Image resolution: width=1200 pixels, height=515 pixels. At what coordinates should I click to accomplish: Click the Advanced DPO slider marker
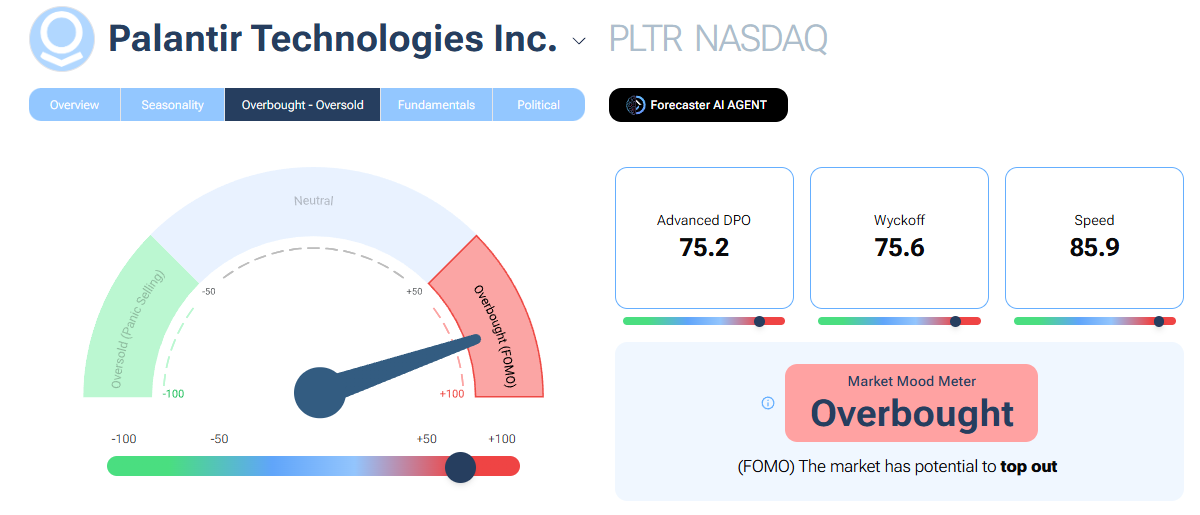click(759, 321)
